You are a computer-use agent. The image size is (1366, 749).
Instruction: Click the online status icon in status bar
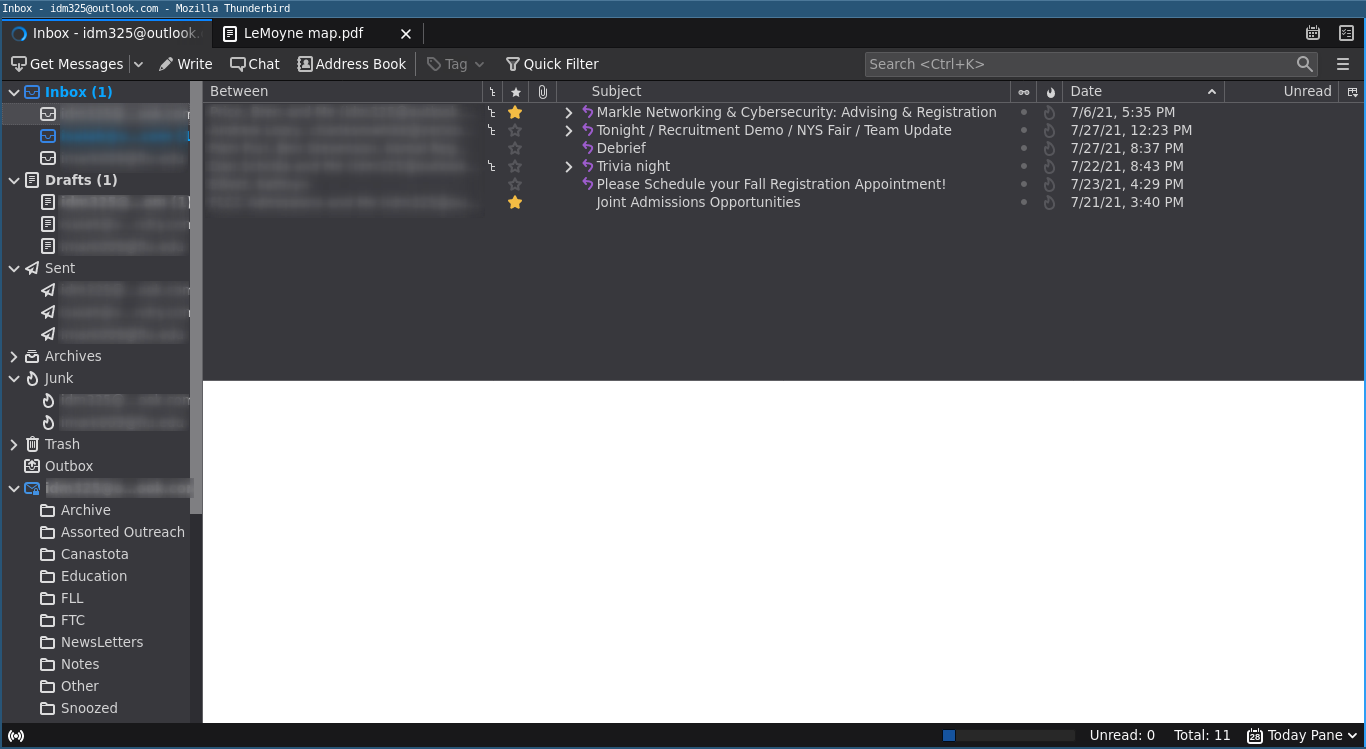(x=16, y=736)
